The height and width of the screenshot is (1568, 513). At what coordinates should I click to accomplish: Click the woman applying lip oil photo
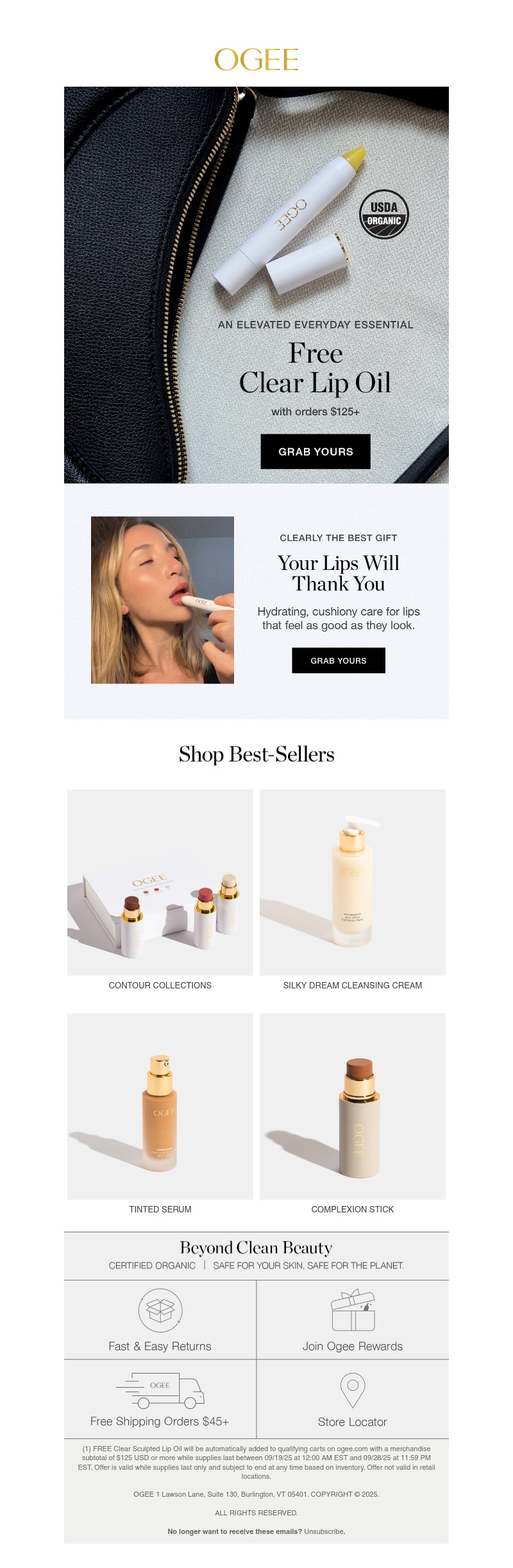click(162, 599)
